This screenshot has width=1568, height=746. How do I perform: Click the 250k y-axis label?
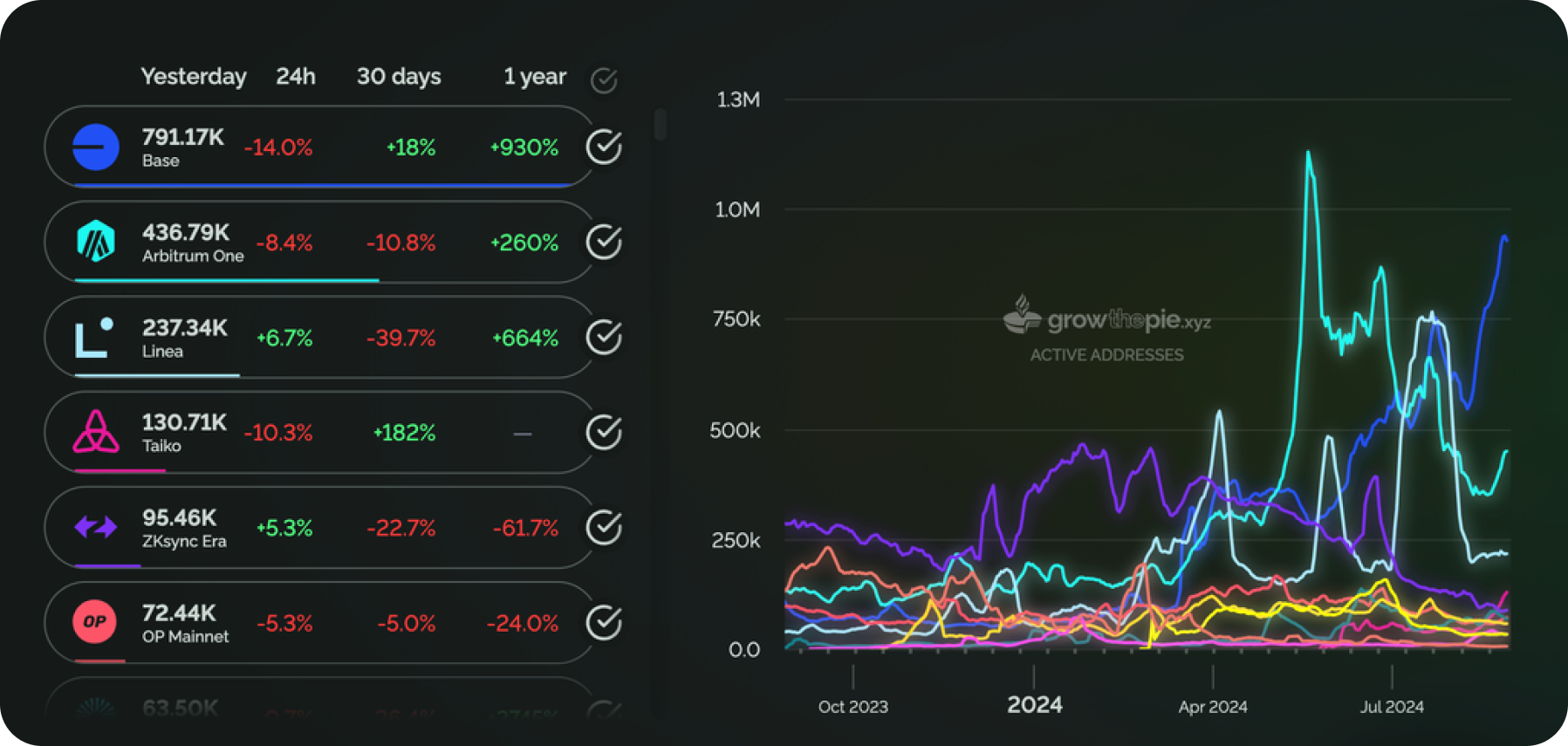coord(736,540)
